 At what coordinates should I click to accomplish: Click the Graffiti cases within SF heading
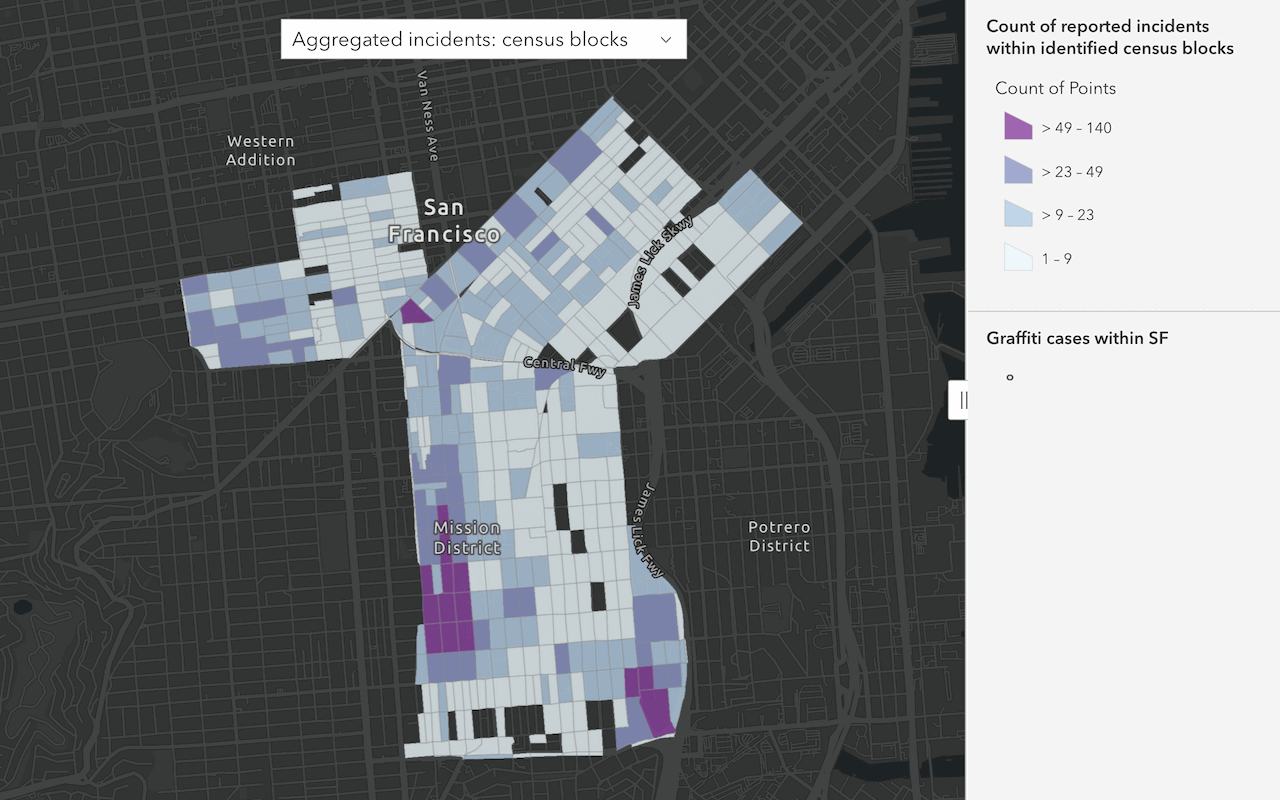[x=1077, y=338]
